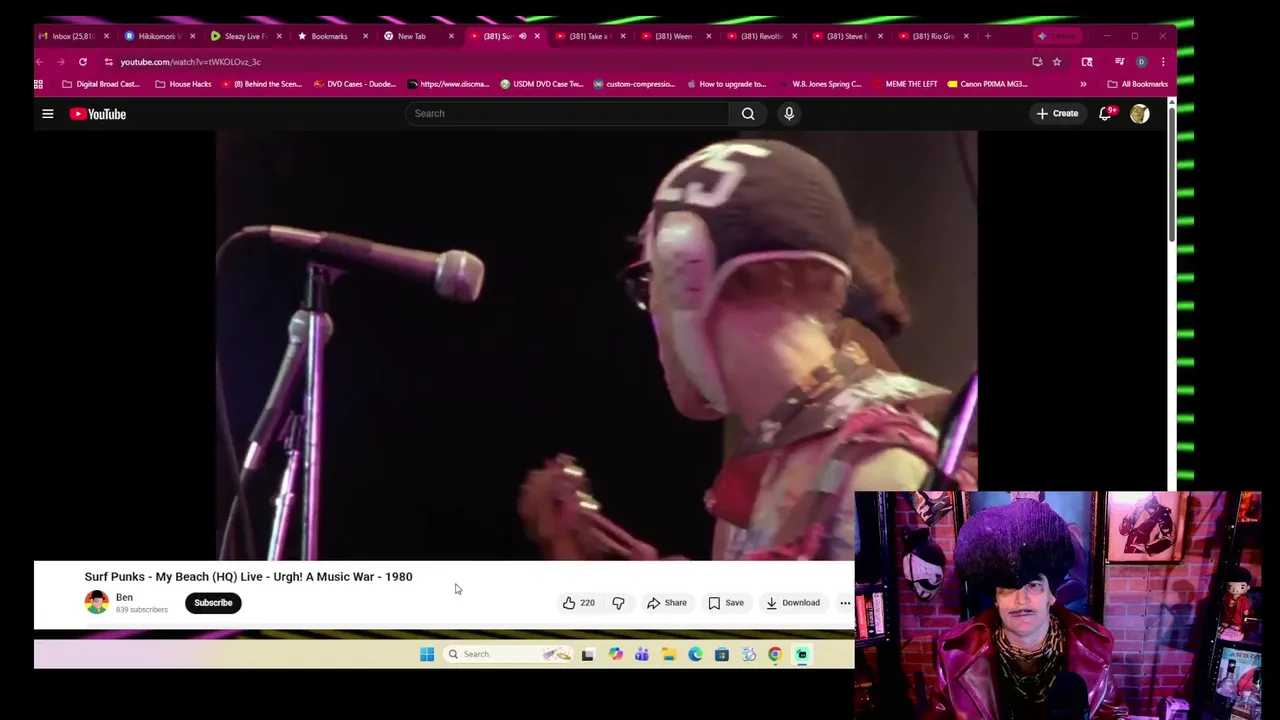1280x720 pixels.
Task: Open Google Chrome from the taskbar
Action: pyautogui.click(x=775, y=654)
